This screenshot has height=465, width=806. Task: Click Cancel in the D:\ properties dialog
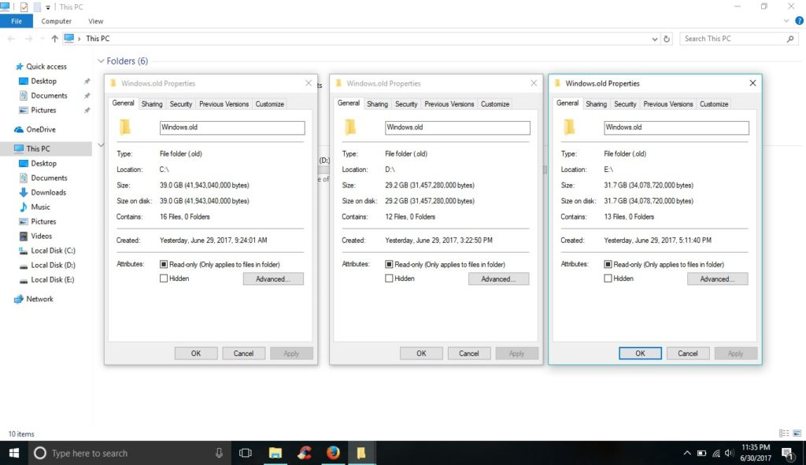click(469, 354)
